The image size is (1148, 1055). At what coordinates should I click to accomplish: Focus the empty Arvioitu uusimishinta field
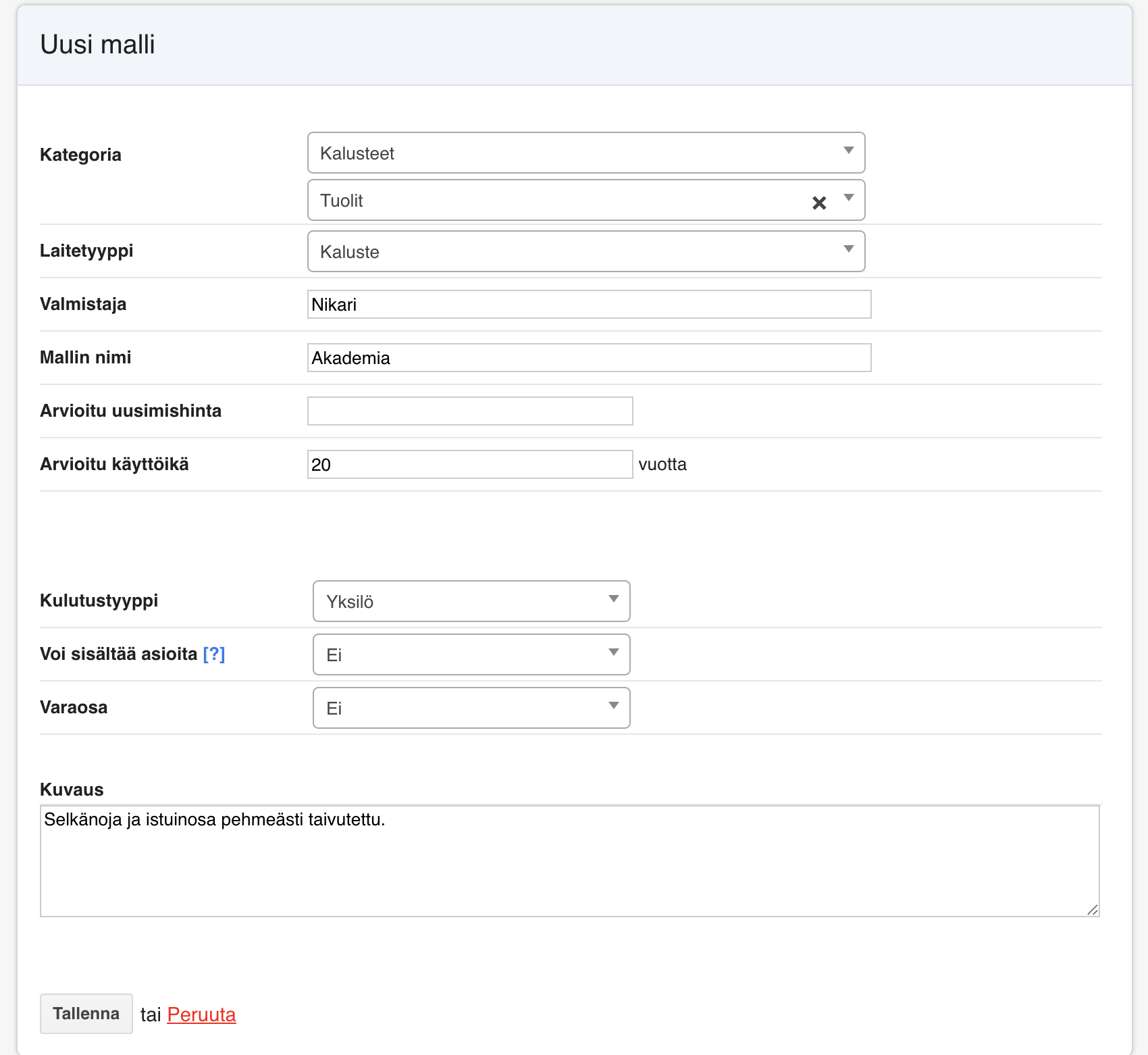pyautogui.click(x=470, y=411)
